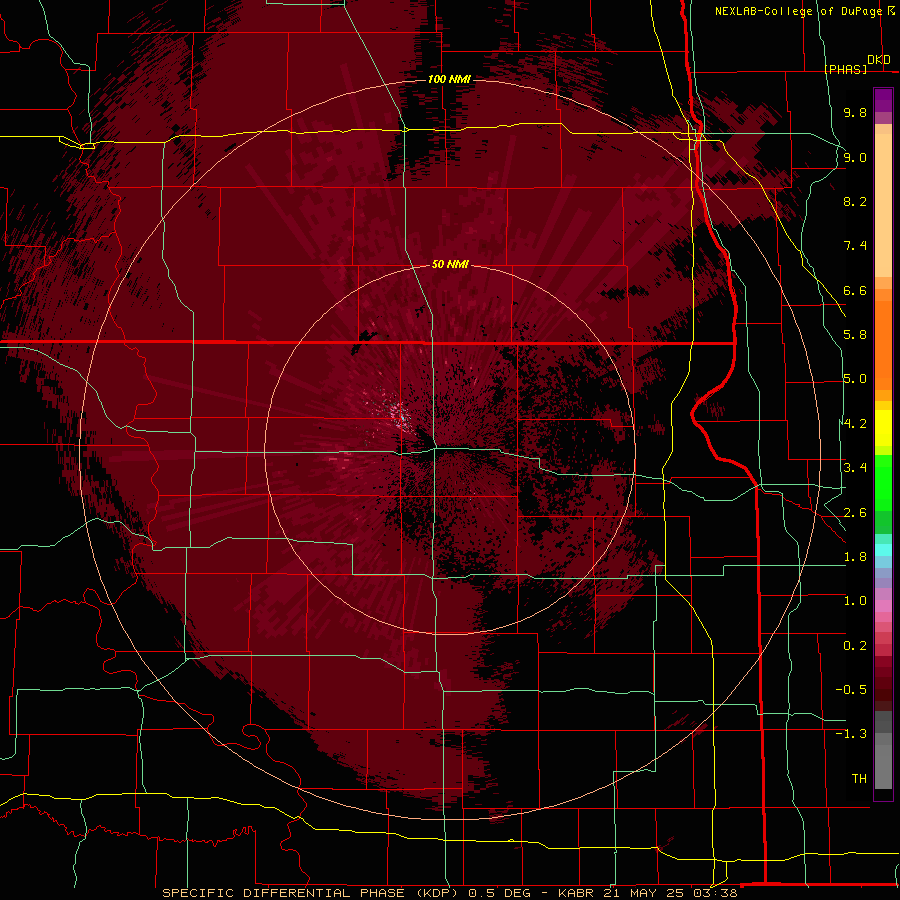The height and width of the screenshot is (900, 900).
Task: Pick the yellow segment of the color bar
Action: tap(883, 428)
